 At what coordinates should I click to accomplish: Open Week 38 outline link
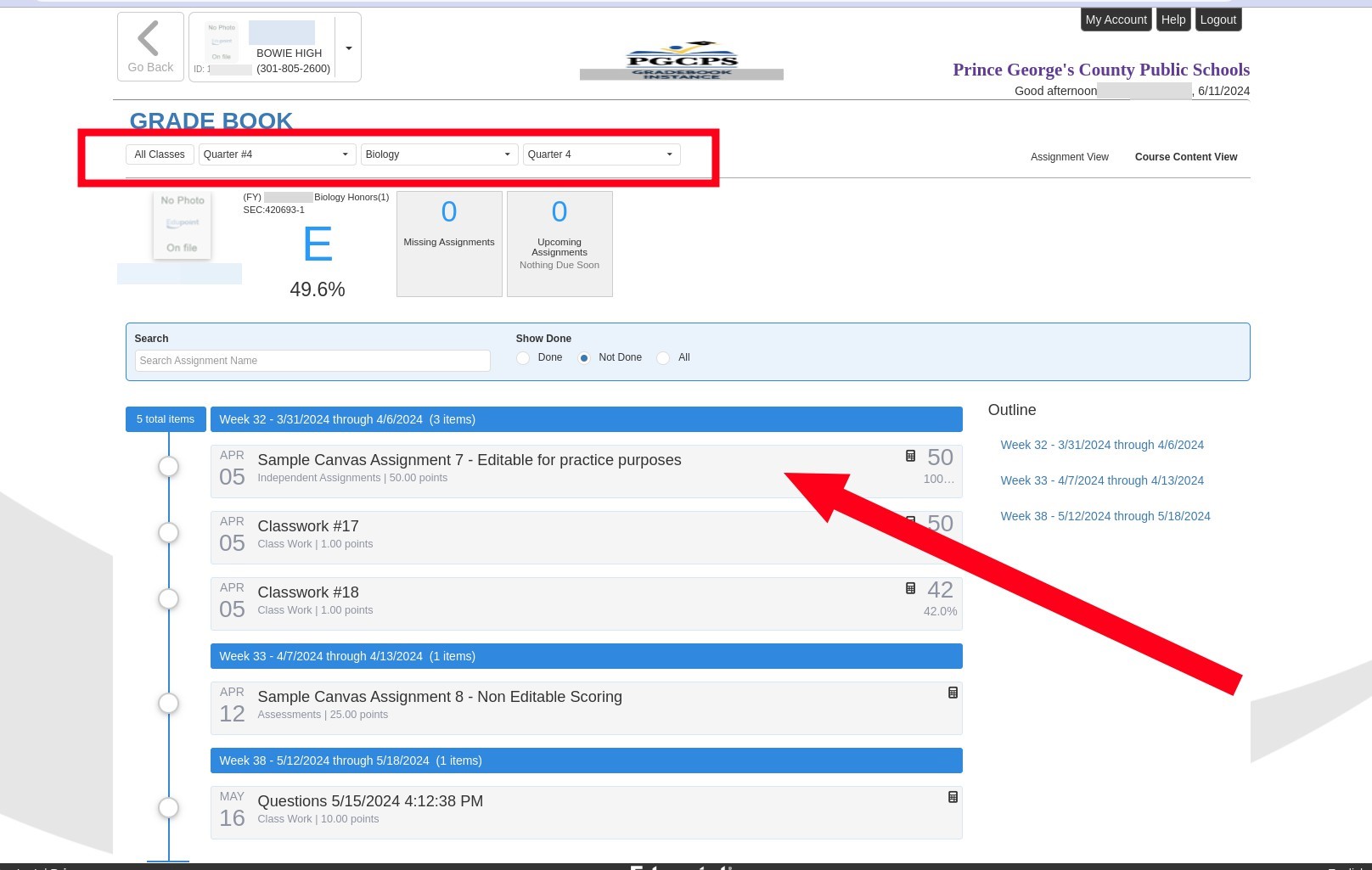(1105, 516)
